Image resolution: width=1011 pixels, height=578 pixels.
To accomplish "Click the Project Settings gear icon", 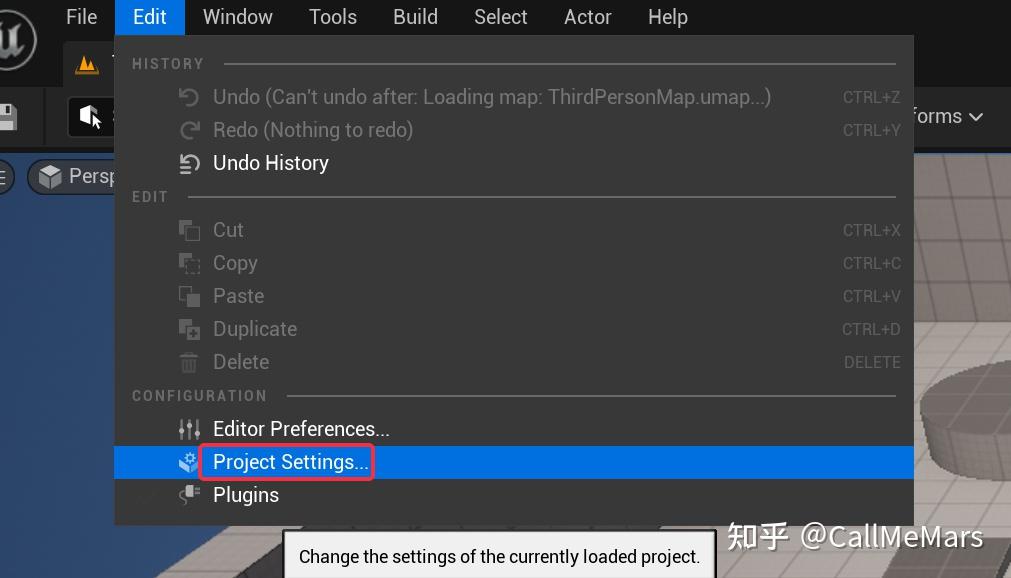I will [188, 462].
